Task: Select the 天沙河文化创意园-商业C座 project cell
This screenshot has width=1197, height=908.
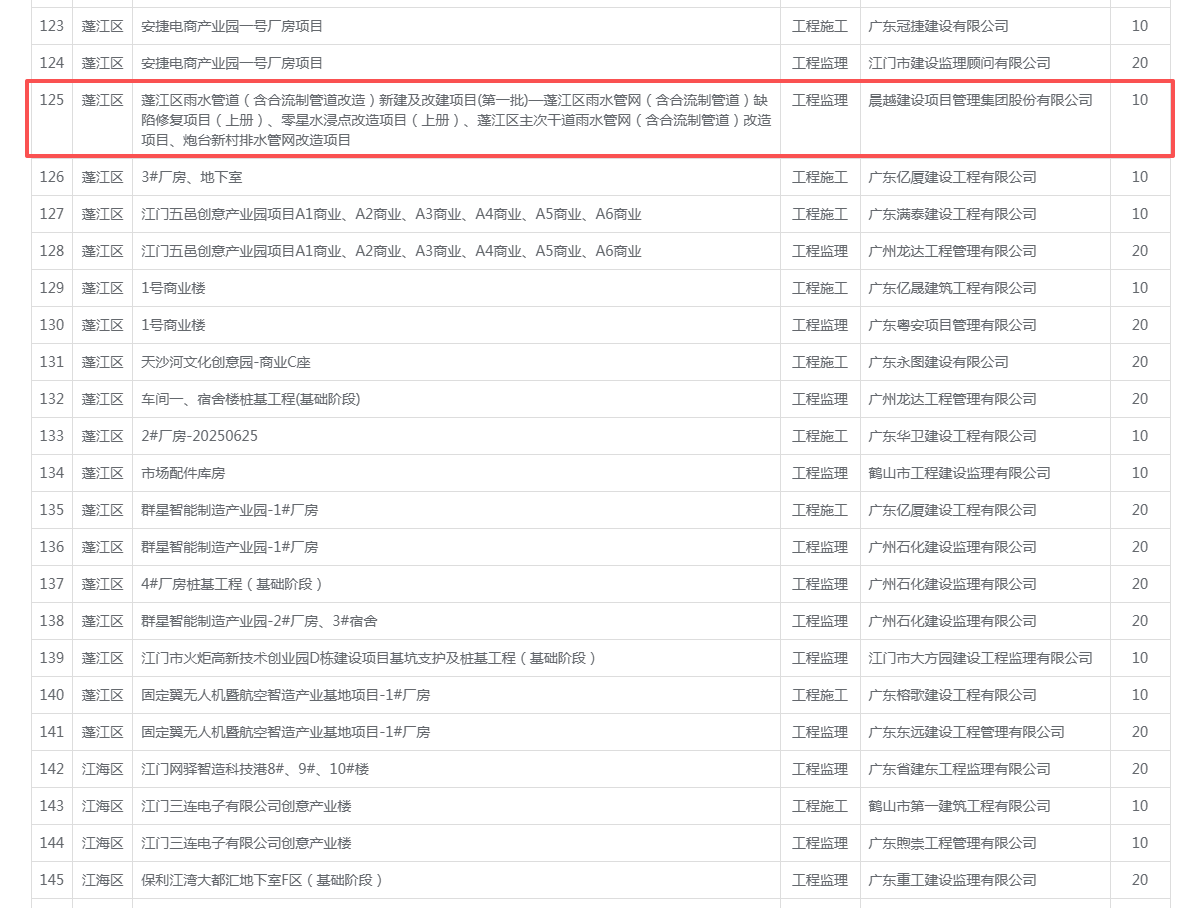Action: (226, 362)
